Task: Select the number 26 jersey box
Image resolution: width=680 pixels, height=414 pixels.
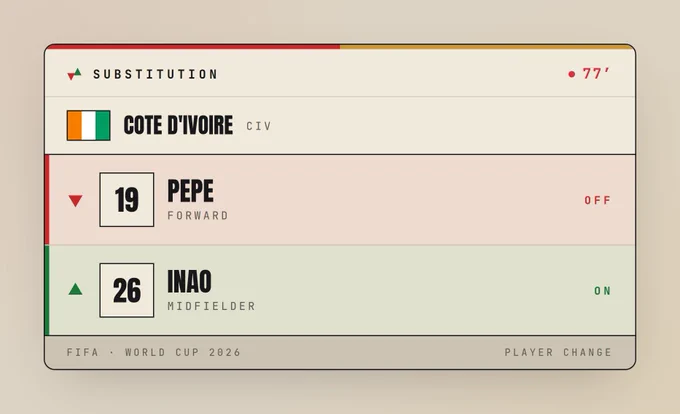Action: click(127, 290)
